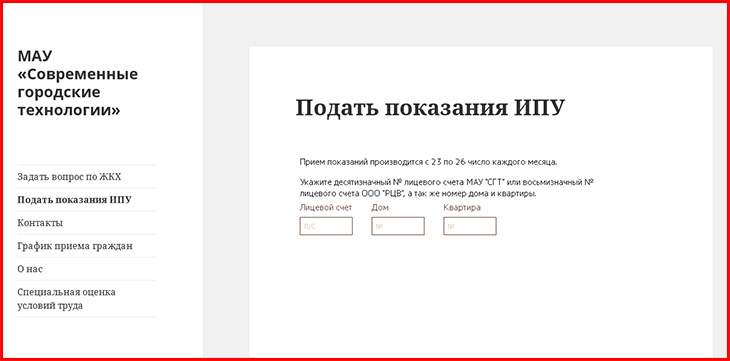Focus the Лицевой счет input field
The image size is (730, 361).
point(326,226)
